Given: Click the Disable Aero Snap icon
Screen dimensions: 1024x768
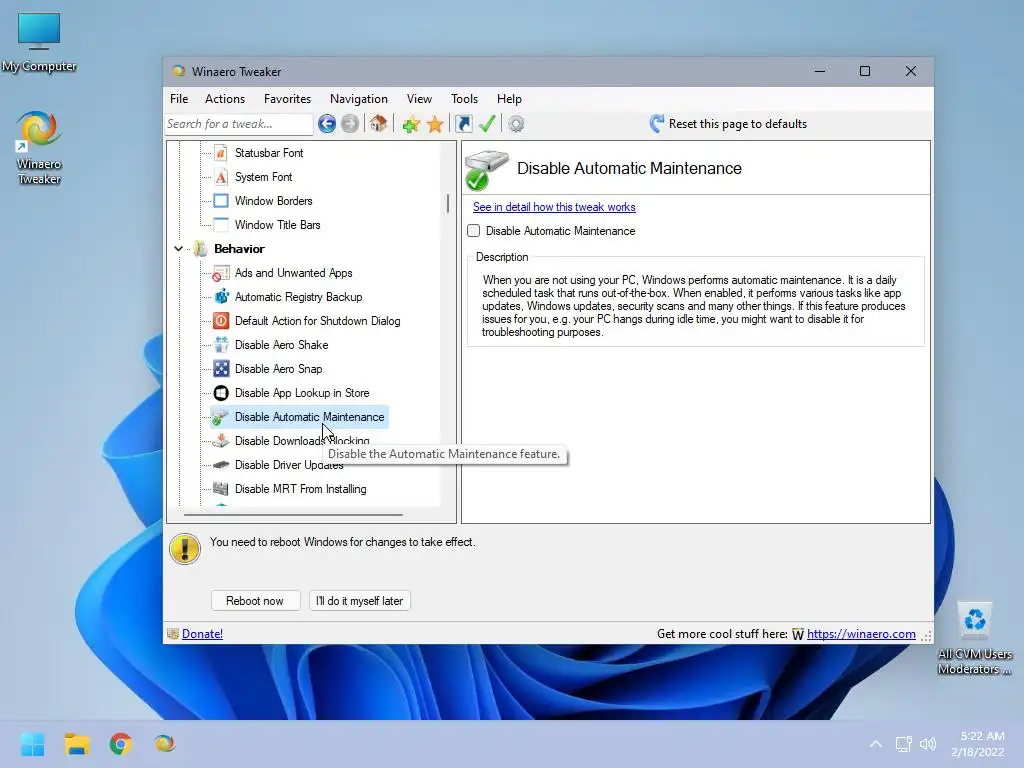Looking at the screenshot, I should [x=221, y=369].
